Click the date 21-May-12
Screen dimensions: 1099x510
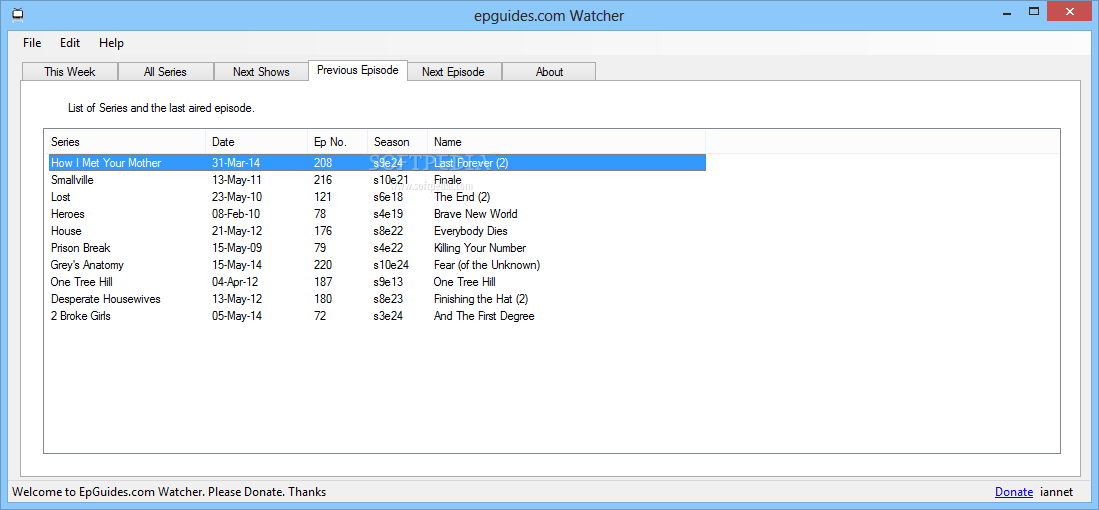tap(236, 230)
